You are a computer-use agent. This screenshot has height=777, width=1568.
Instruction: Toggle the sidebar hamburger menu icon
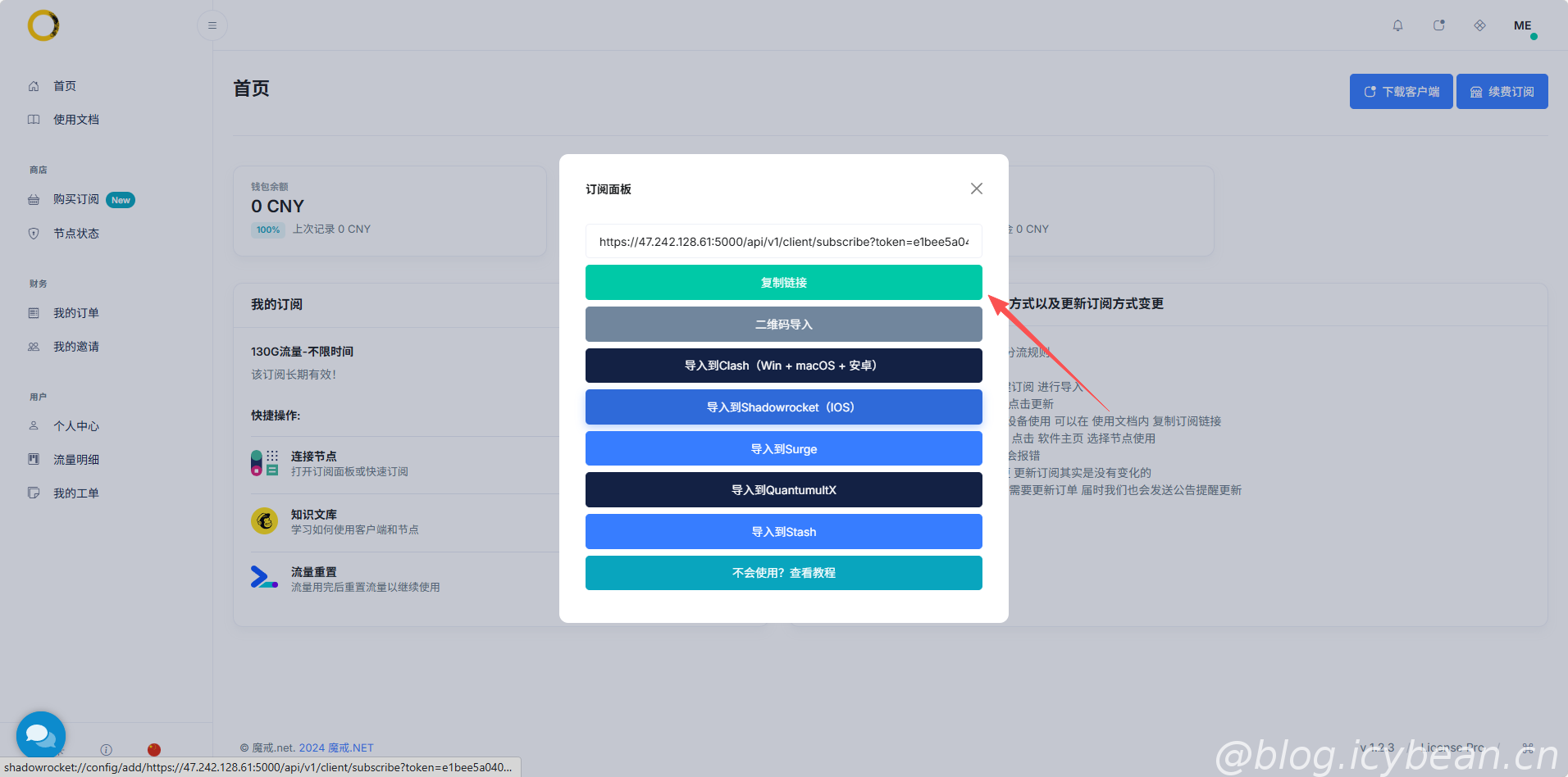pyautogui.click(x=212, y=25)
